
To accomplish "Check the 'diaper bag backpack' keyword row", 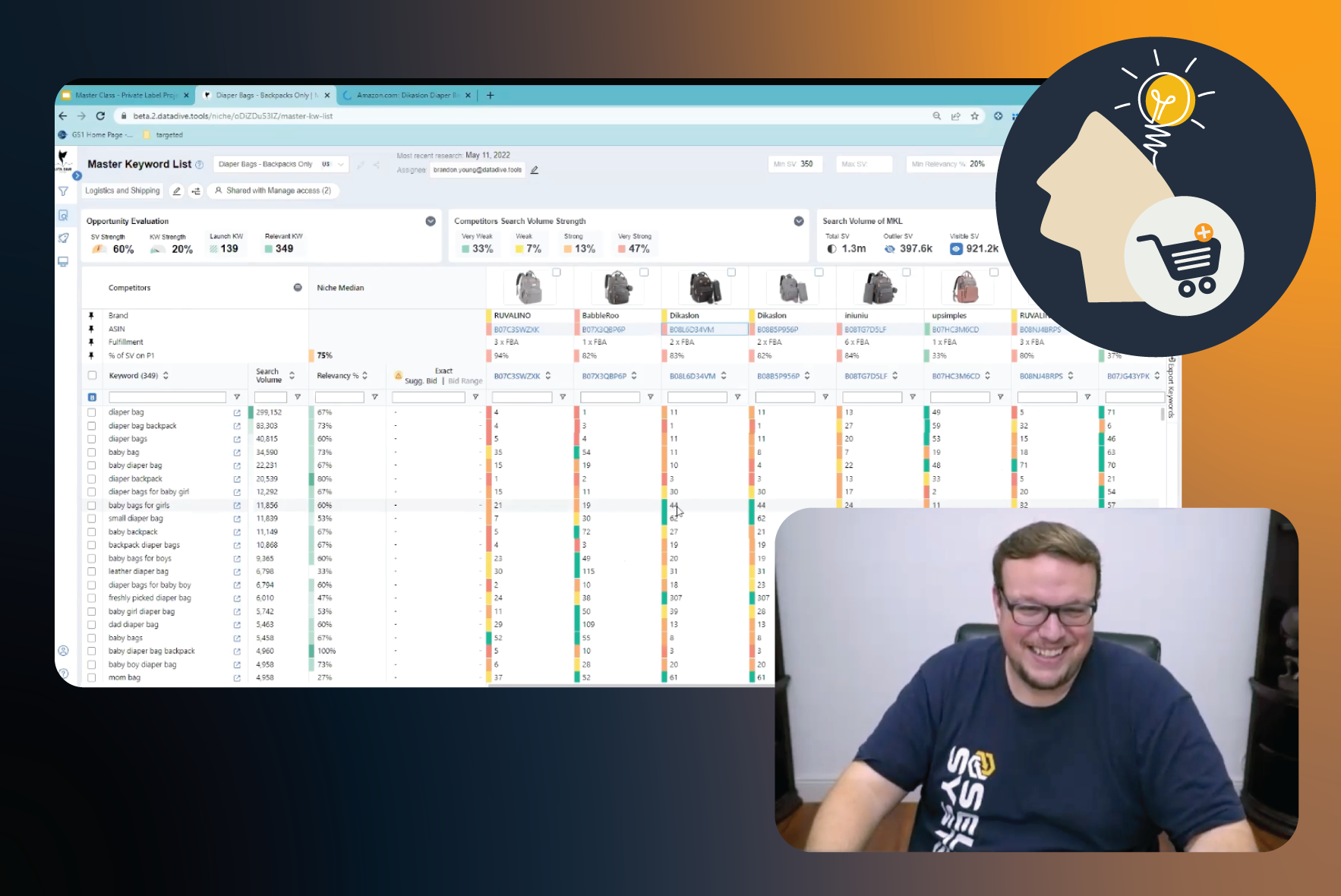I will pos(92,426).
